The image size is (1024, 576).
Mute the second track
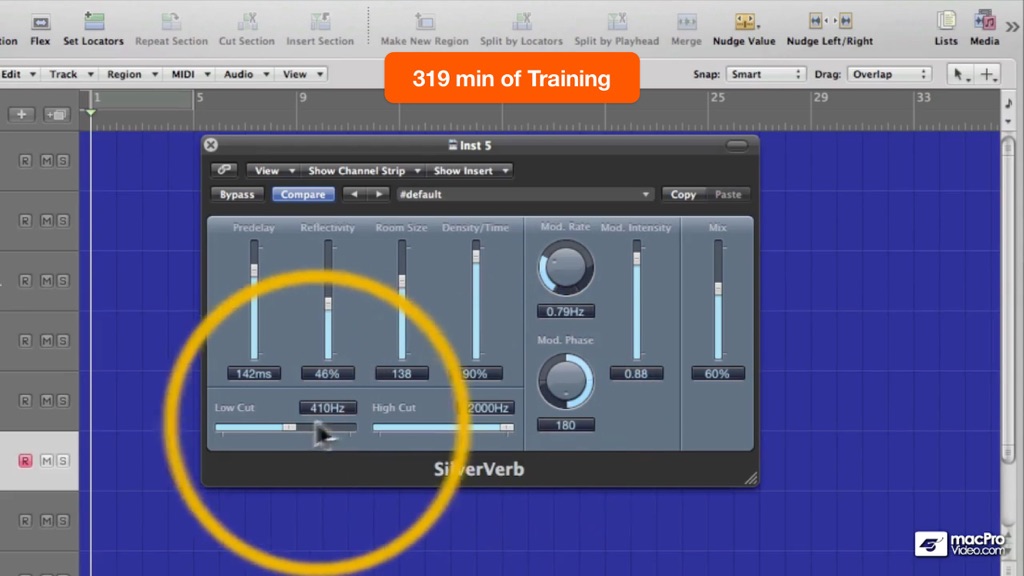46,221
